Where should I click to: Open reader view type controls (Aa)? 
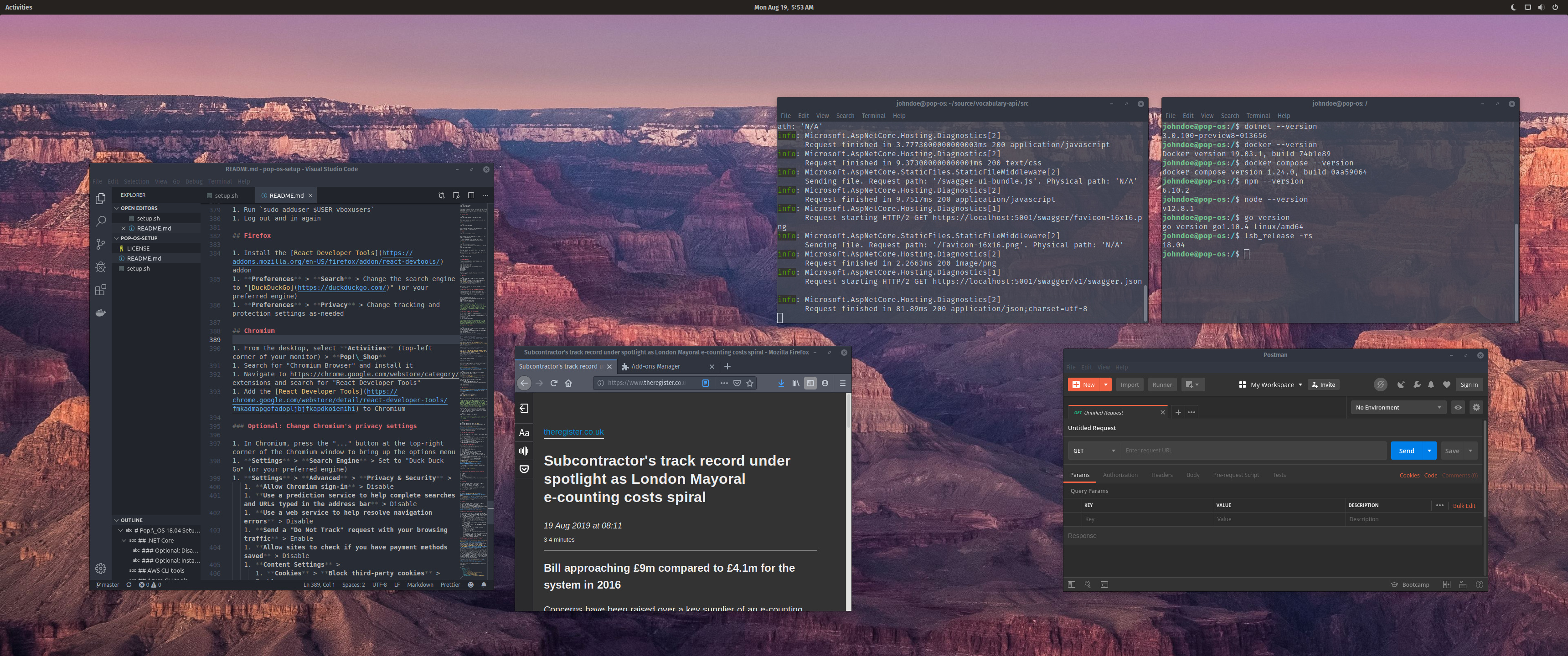click(523, 433)
